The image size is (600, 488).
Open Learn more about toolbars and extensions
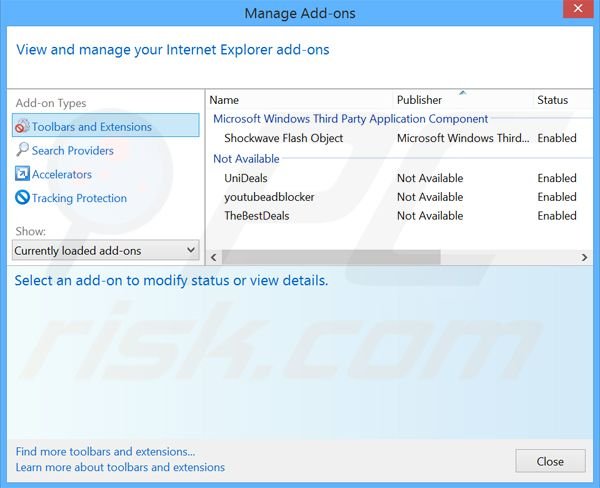[x=120, y=467]
